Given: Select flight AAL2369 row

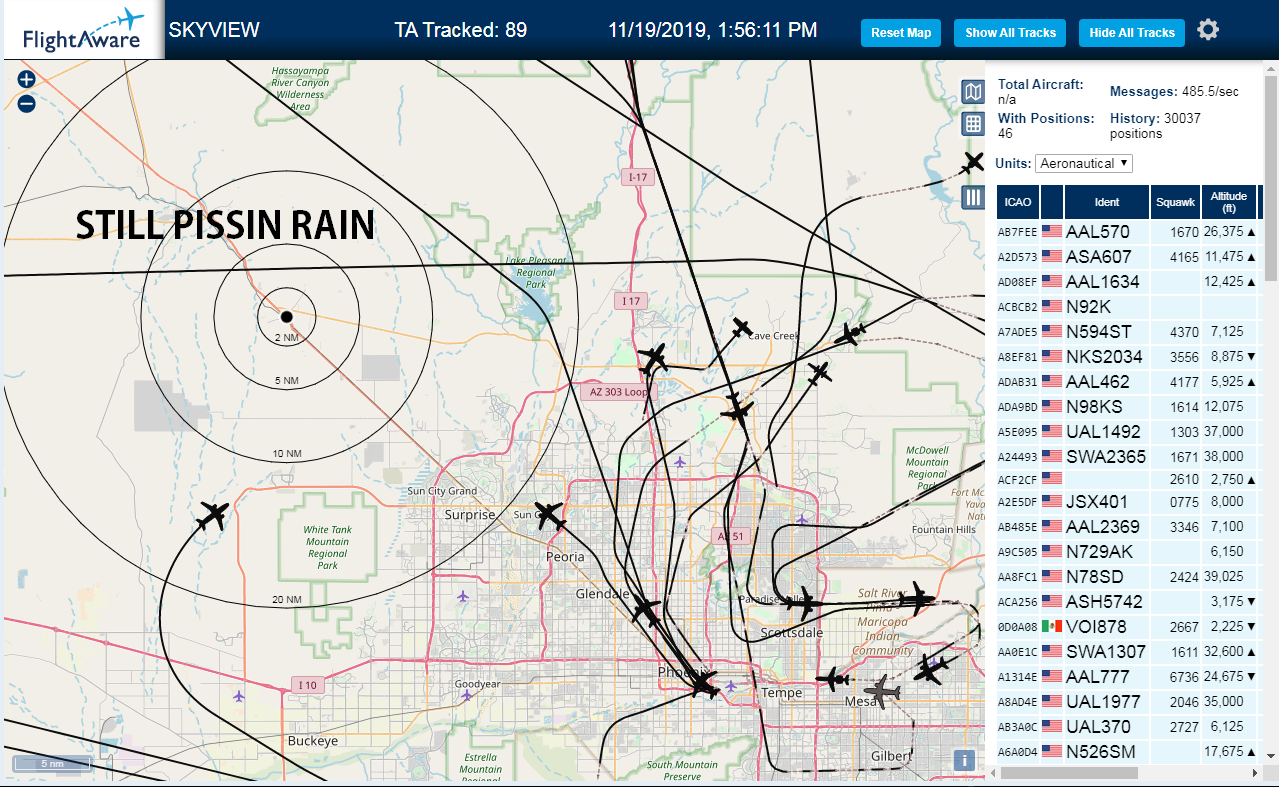Looking at the screenshot, I should click(x=1128, y=526).
